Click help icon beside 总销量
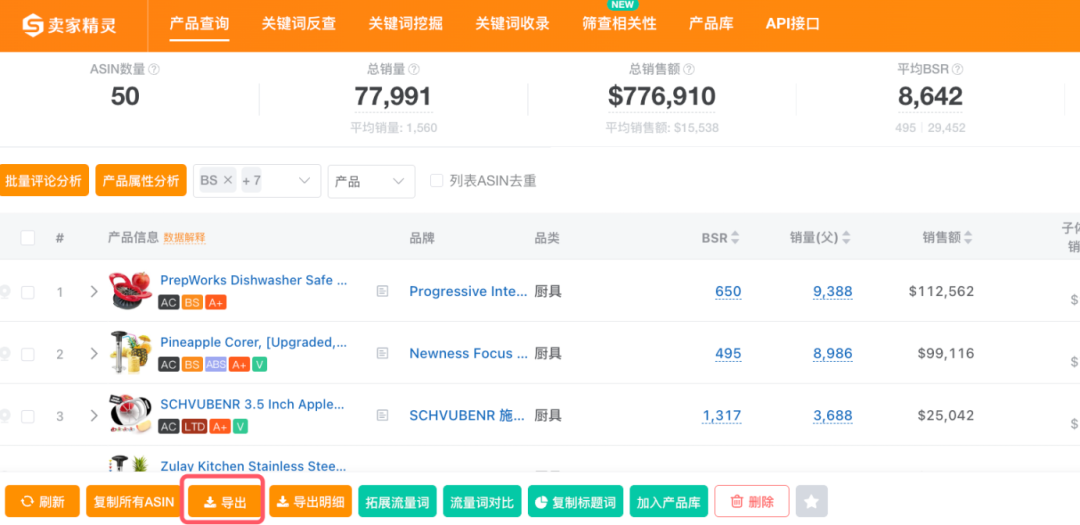Viewport: 1080px width, 525px height. click(x=414, y=70)
